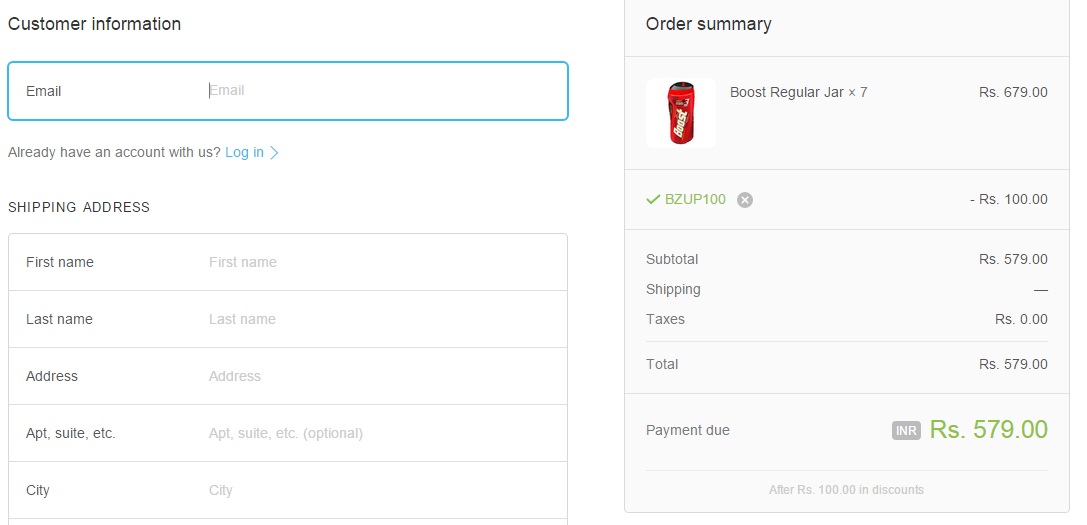Click the Boost Regular Jar product name

(x=786, y=92)
